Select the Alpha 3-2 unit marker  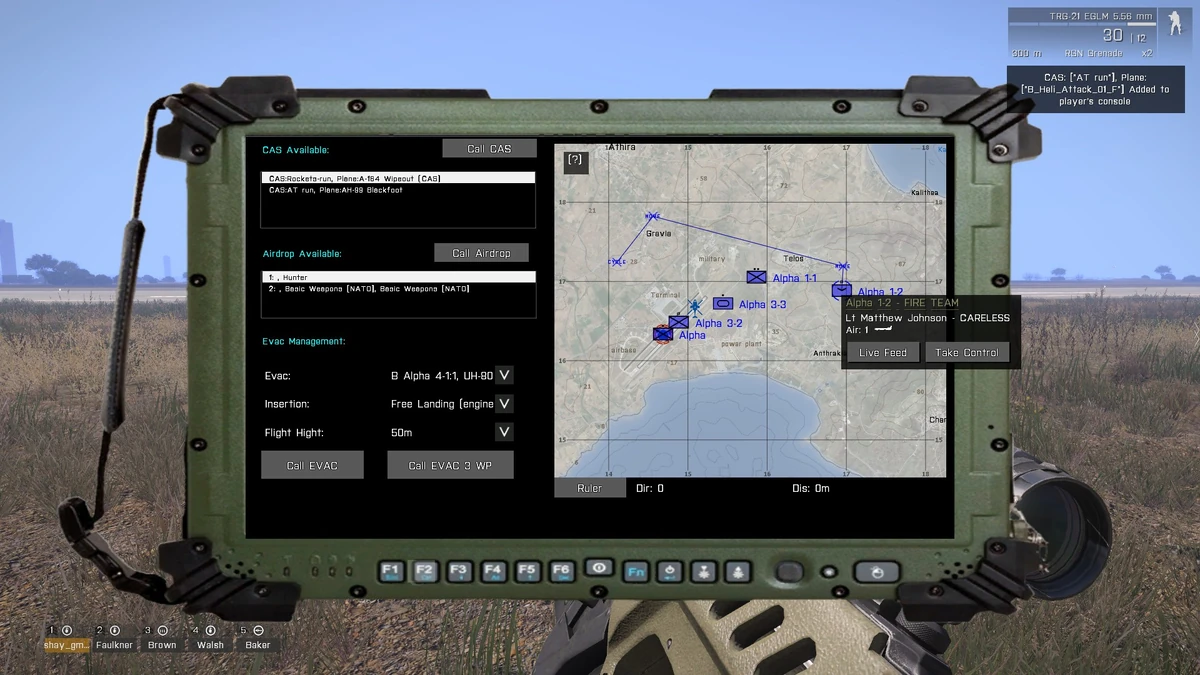(677, 320)
